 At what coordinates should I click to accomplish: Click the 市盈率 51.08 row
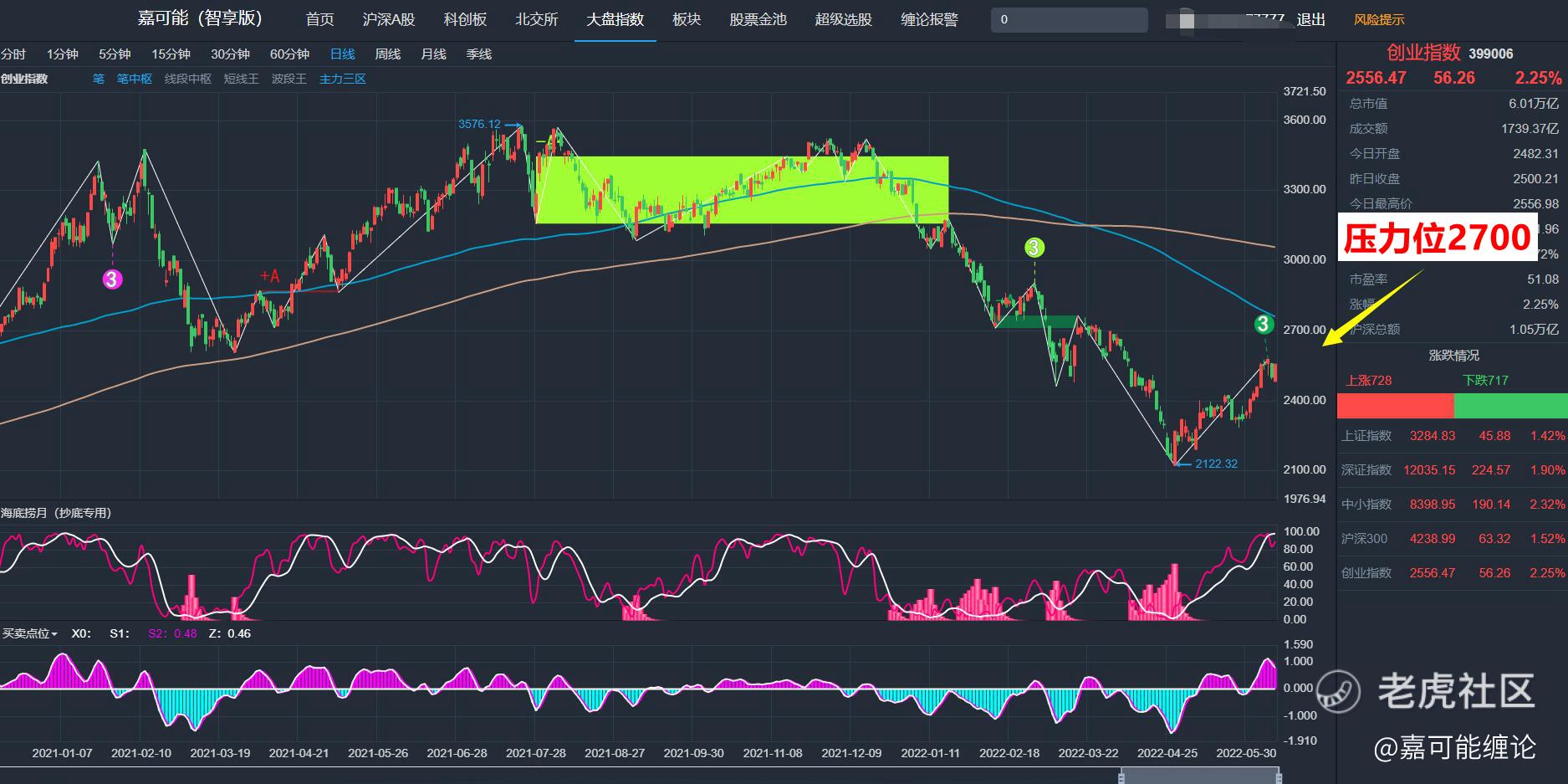click(1453, 279)
